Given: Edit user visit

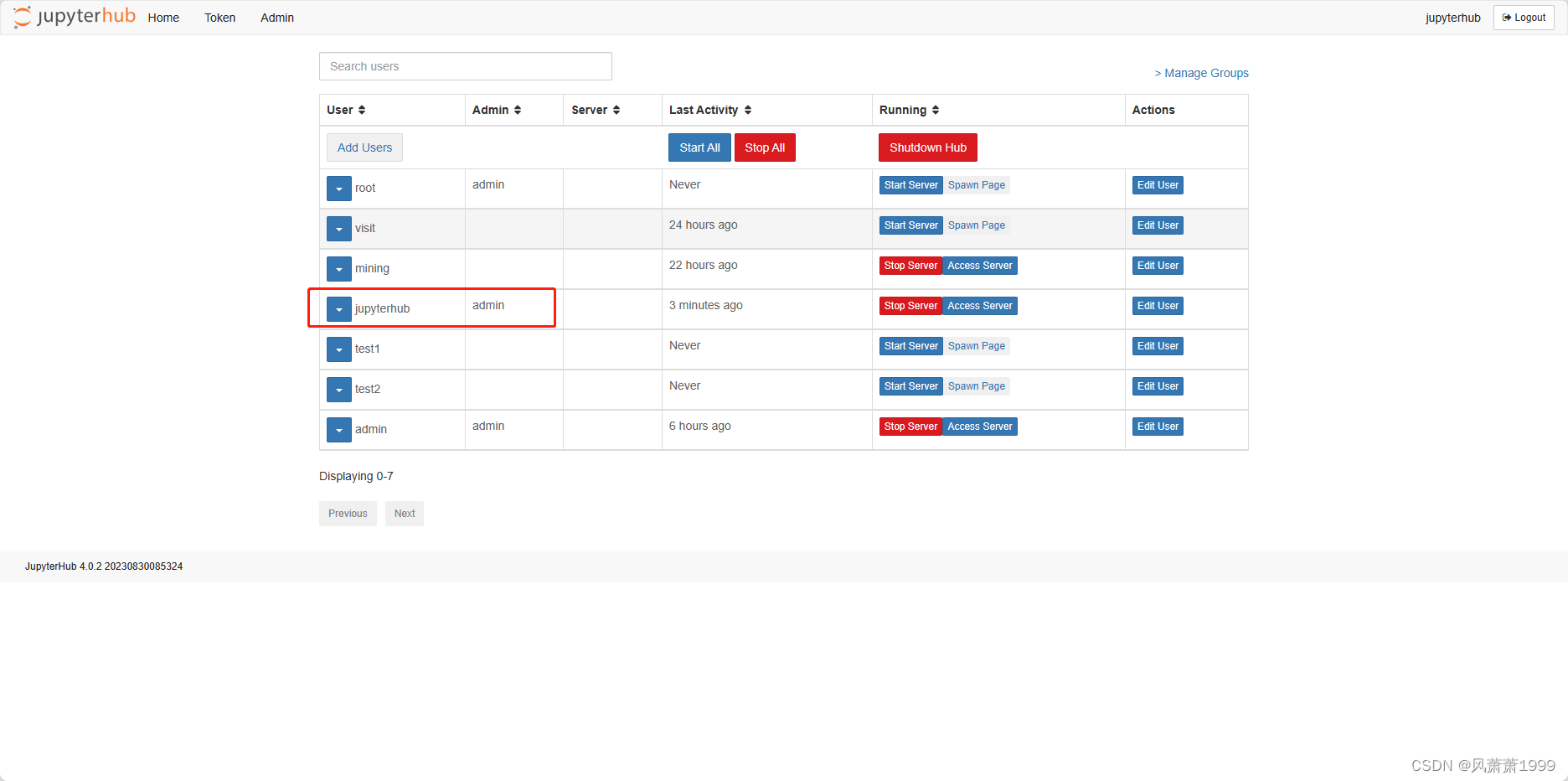Looking at the screenshot, I should [x=1158, y=225].
